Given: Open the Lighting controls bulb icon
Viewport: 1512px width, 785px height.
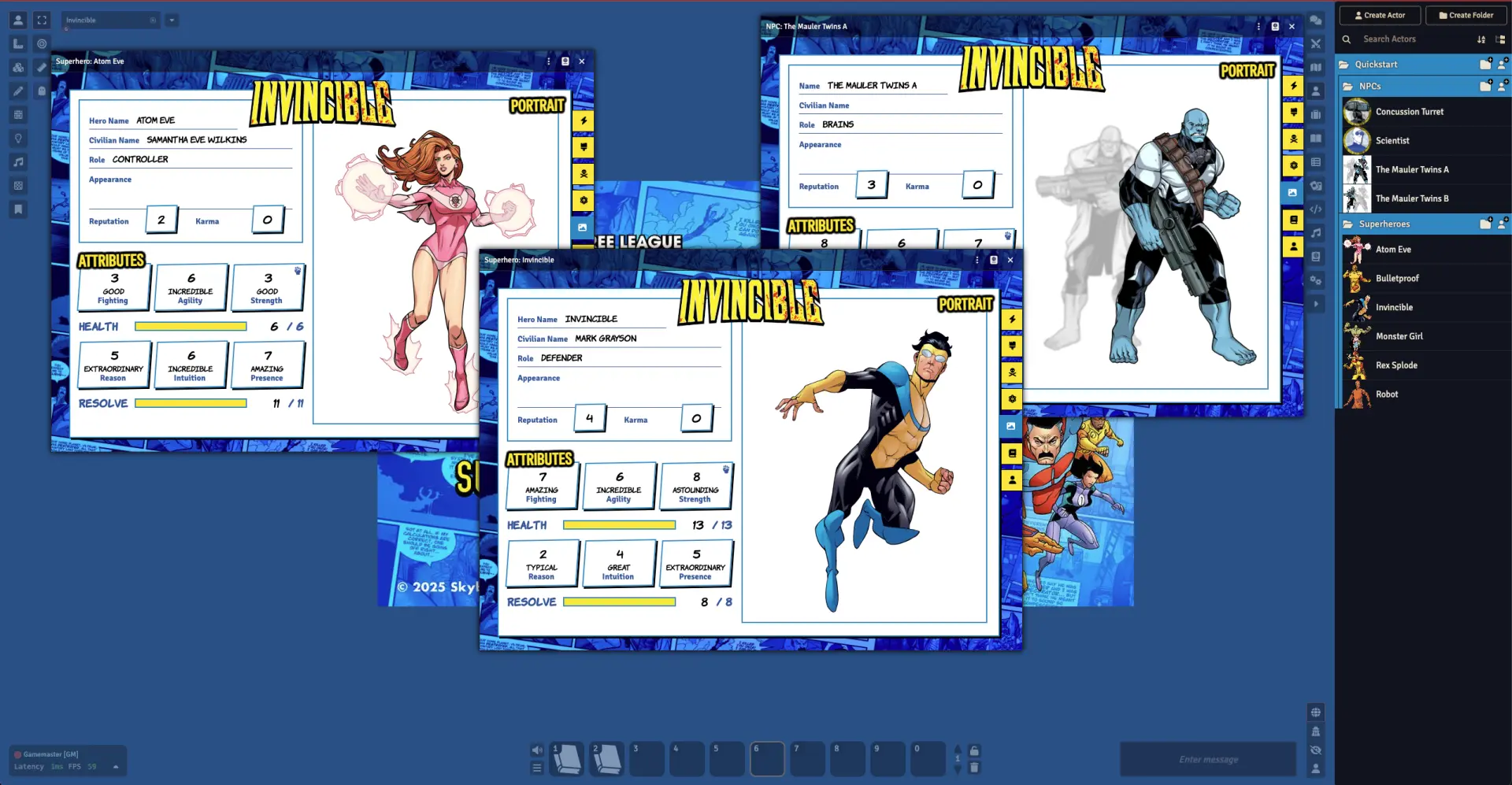Looking at the screenshot, I should click(18, 139).
